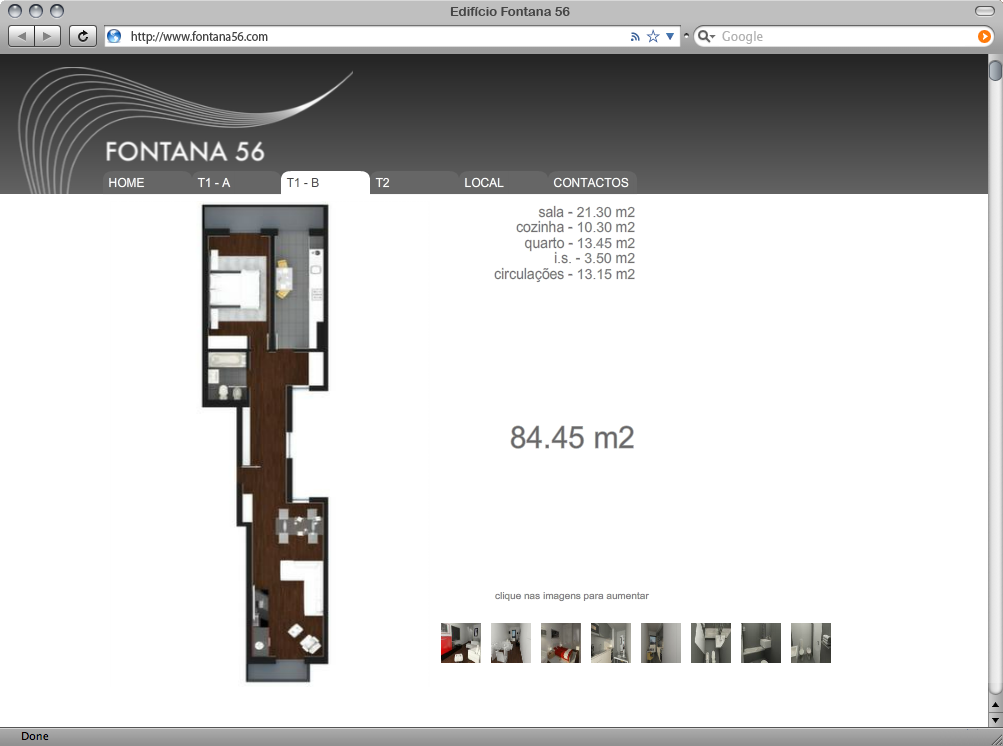Click the scrollbar down arrow
This screenshot has width=1003, height=746.
995,719
